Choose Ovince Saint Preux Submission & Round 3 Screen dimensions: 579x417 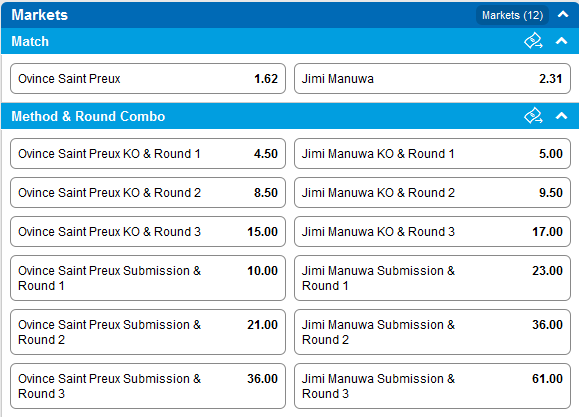[148, 386]
